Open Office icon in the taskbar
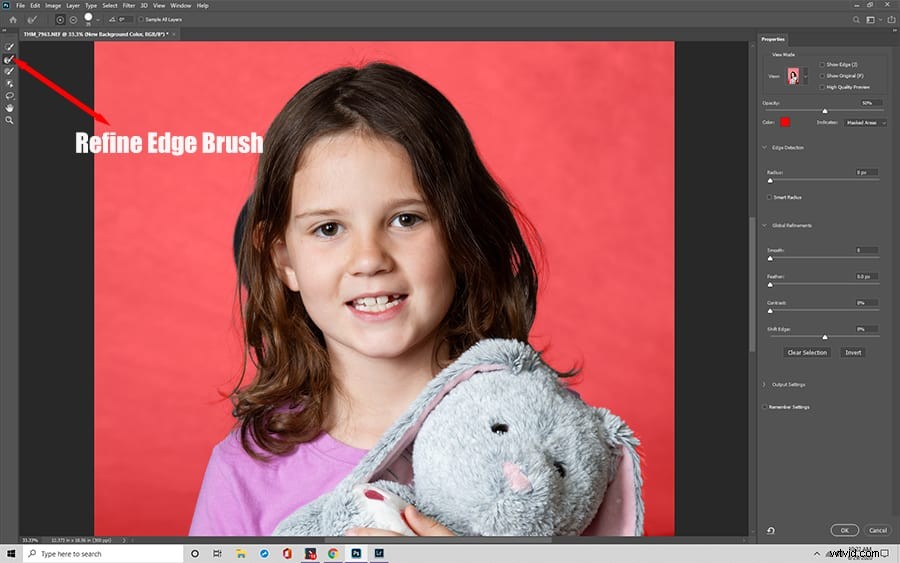 (286, 554)
